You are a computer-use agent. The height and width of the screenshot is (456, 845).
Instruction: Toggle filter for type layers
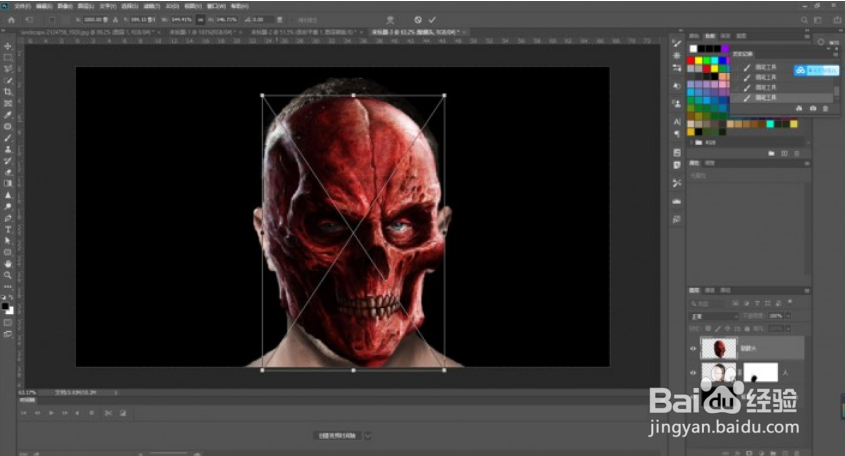[x=757, y=303]
